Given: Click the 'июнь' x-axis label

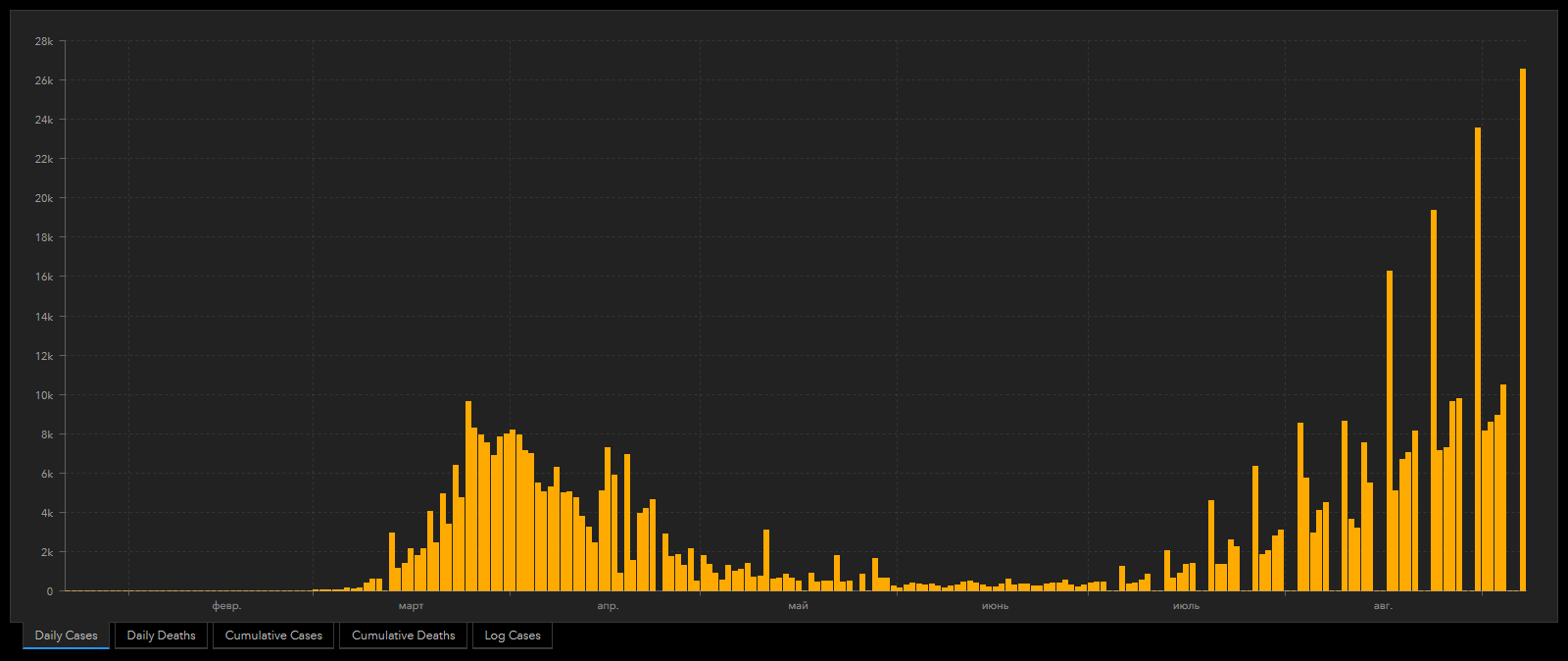Looking at the screenshot, I should (x=995, y=606).
